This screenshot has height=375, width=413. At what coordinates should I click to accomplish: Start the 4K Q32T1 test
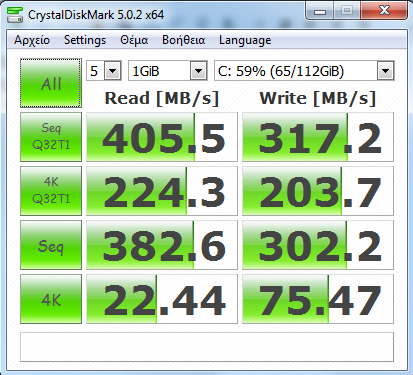51,191
